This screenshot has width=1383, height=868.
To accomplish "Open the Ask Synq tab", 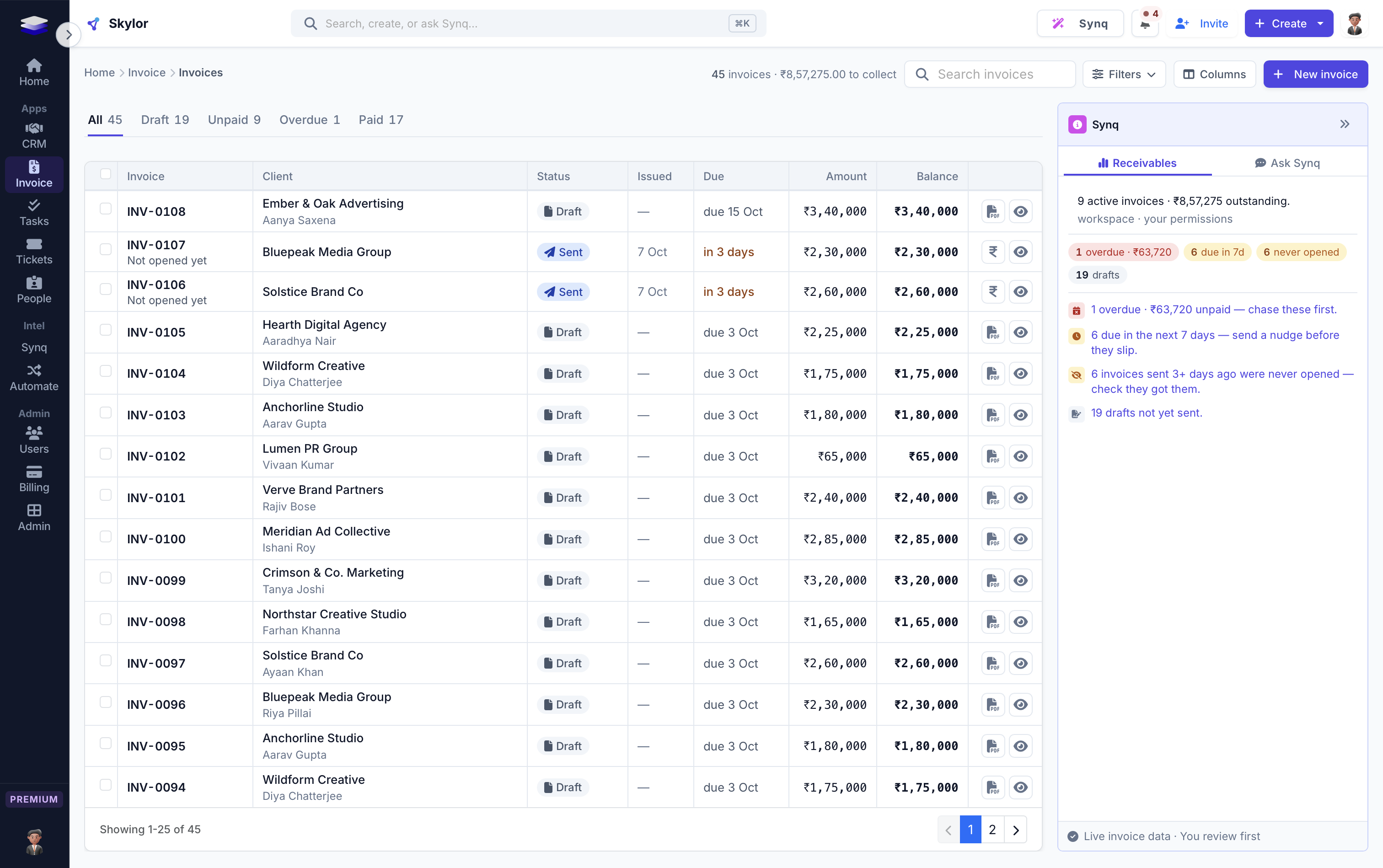I will (x=1287, y=163).
